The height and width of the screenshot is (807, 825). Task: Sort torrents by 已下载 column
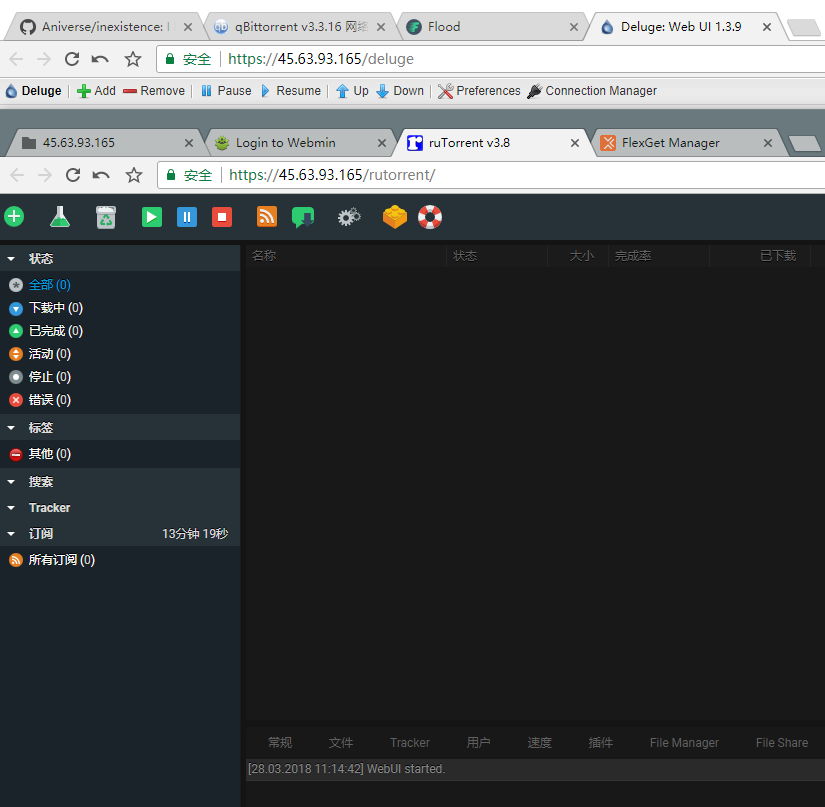point(759,256)
